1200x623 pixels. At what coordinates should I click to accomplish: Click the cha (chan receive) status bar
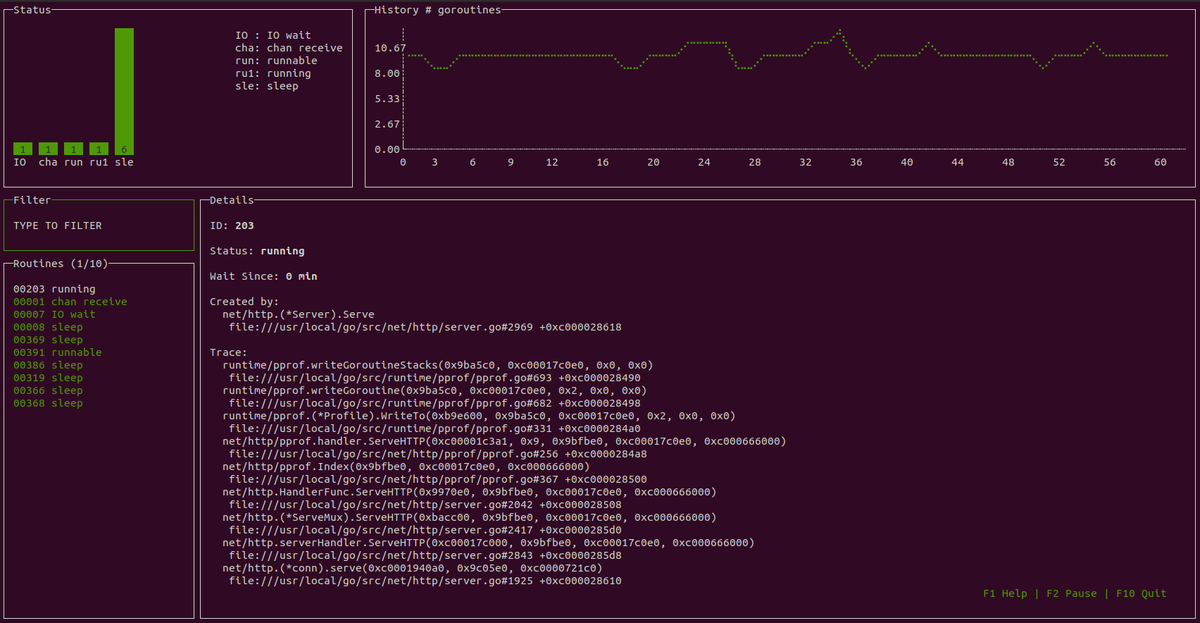47,148
